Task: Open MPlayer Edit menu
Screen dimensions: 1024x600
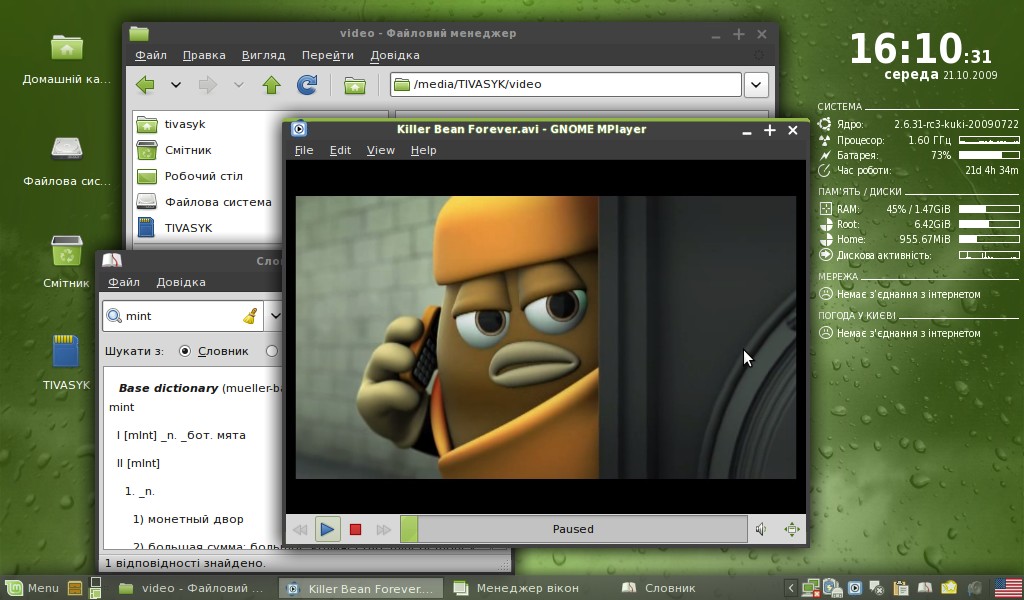Action: pos(340,150)
